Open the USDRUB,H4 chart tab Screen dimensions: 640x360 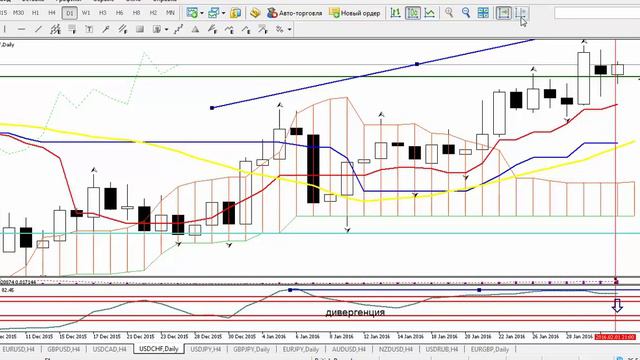click(x=442, y=349)
